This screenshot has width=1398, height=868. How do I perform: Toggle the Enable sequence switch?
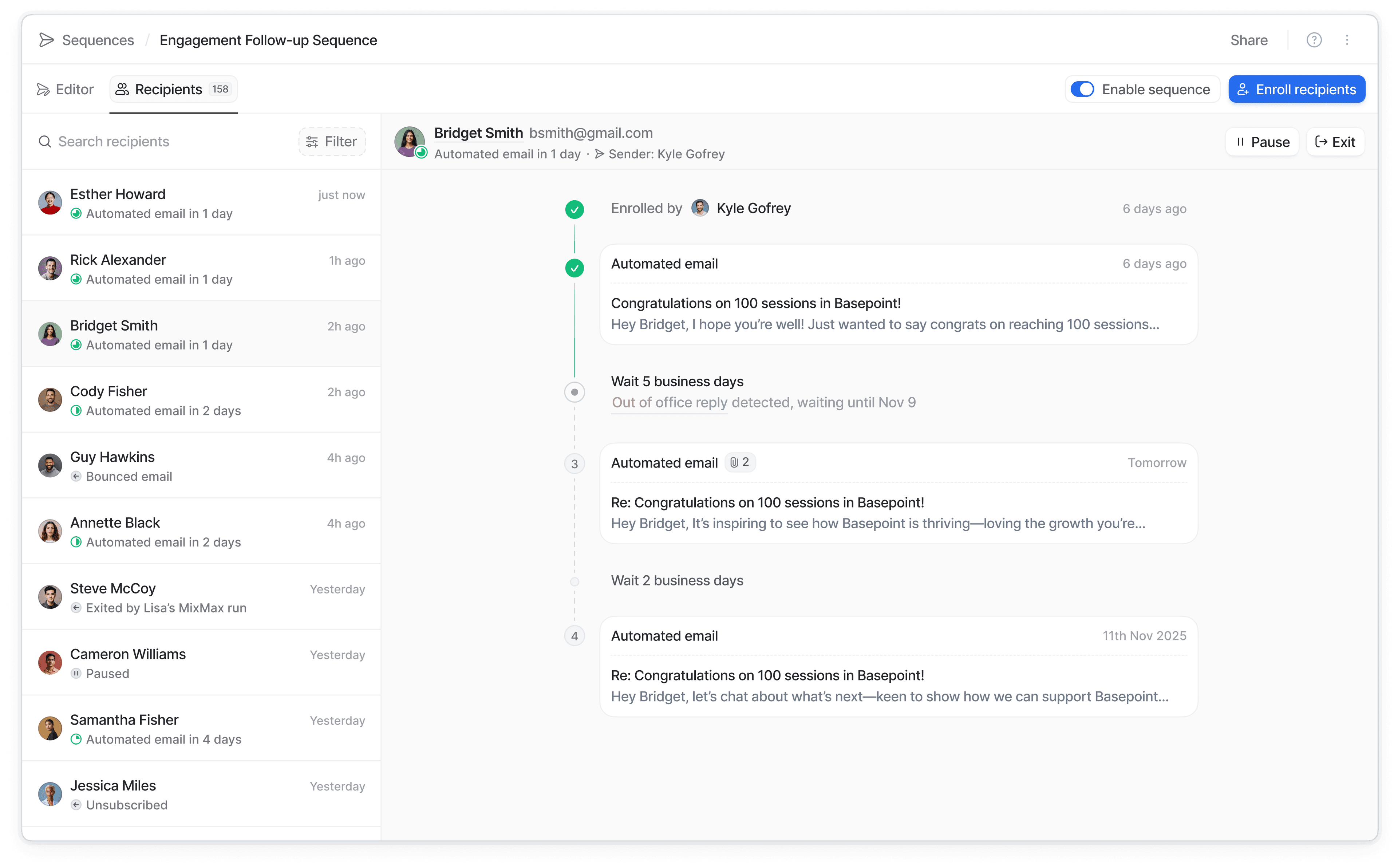1082,90
